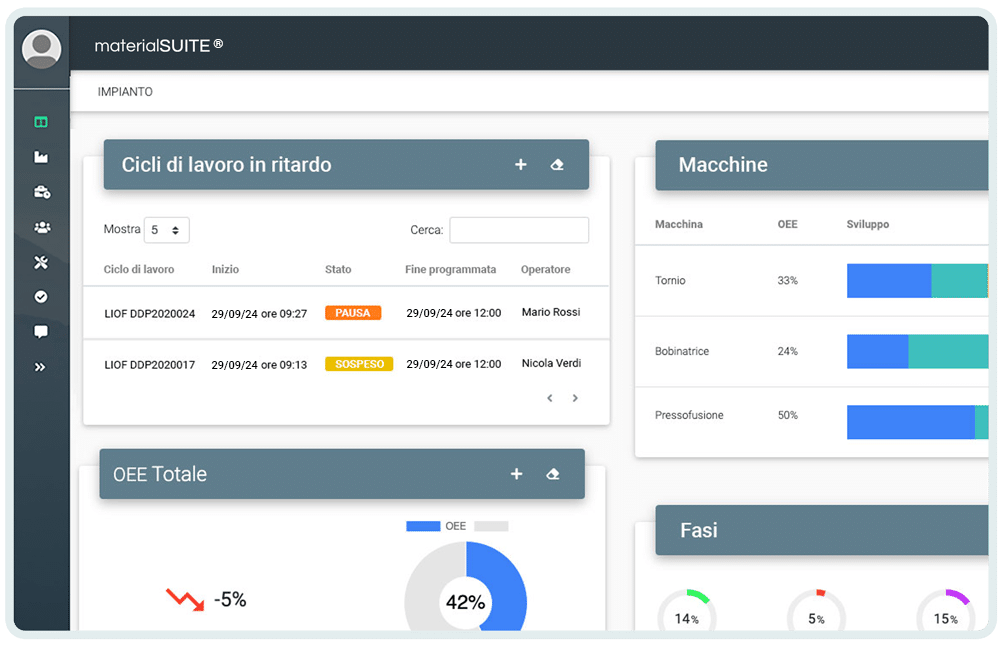Click eraser icon on Cicli di lavoro header
The image size is (1000, 649).
coord(557,165)
